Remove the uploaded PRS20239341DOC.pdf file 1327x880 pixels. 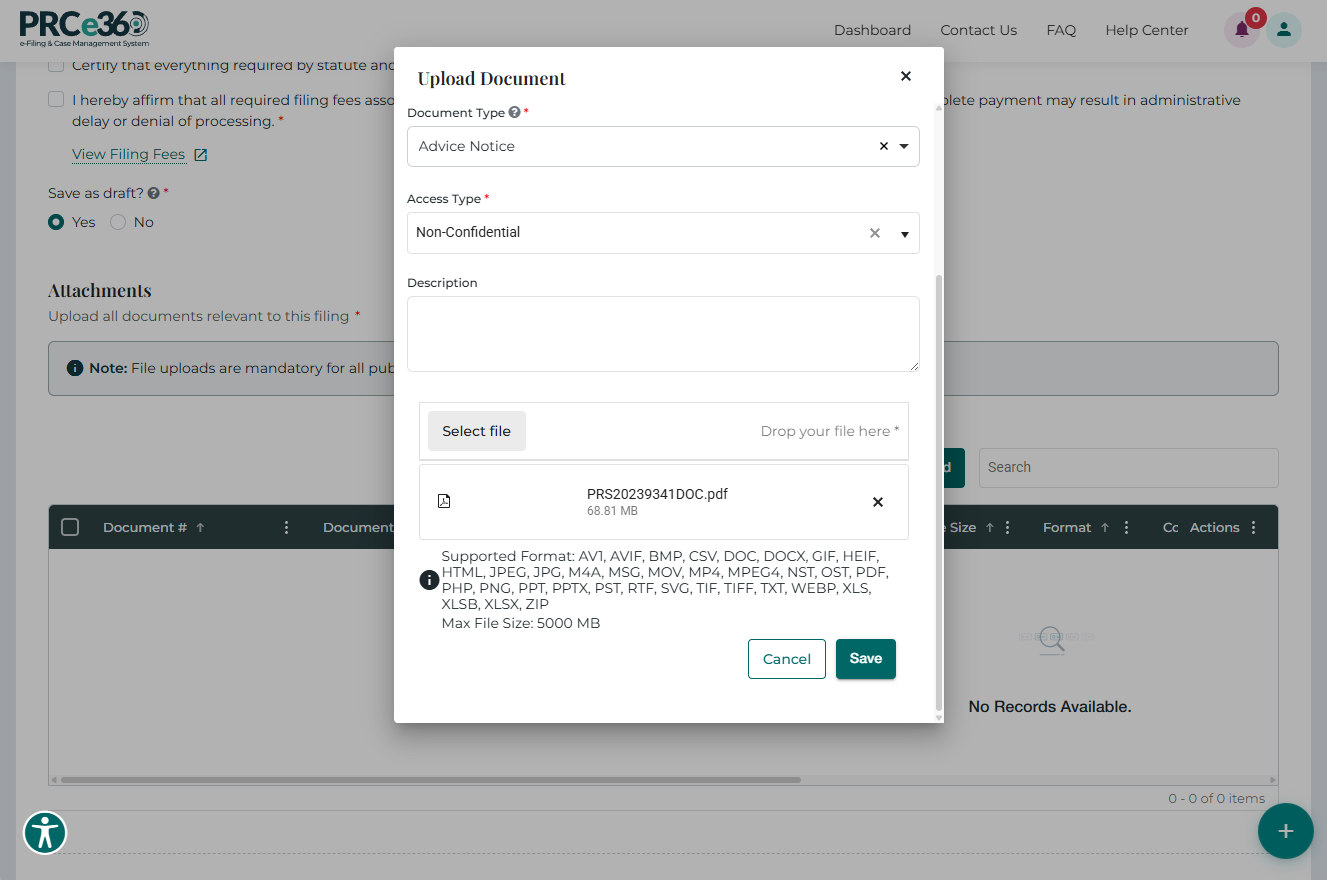(877, 502)
